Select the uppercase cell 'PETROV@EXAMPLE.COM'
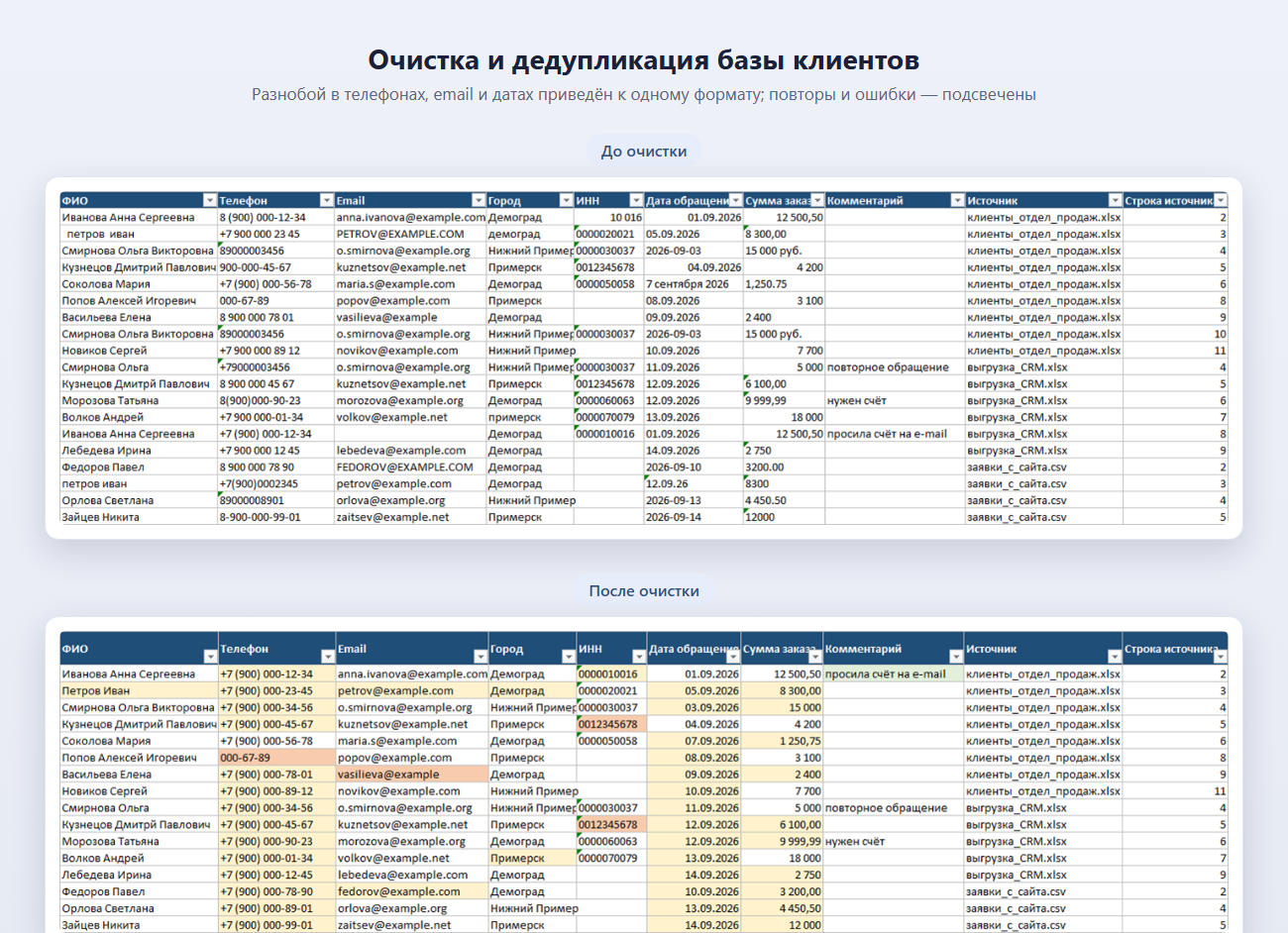This screenshot has width=1288, height=933. click(x=410, y=235)
